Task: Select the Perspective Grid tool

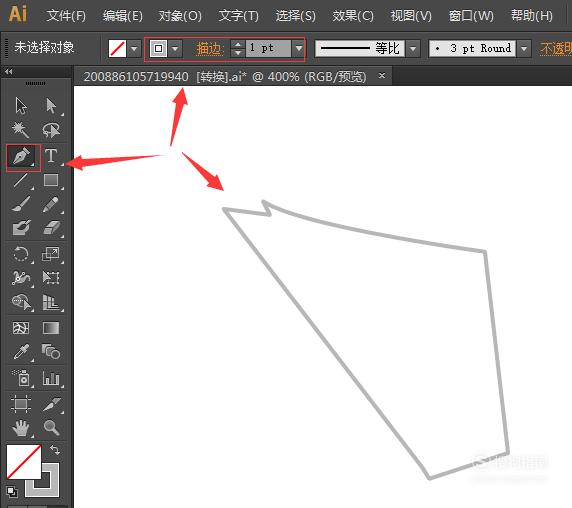Action: pos(51,302)
